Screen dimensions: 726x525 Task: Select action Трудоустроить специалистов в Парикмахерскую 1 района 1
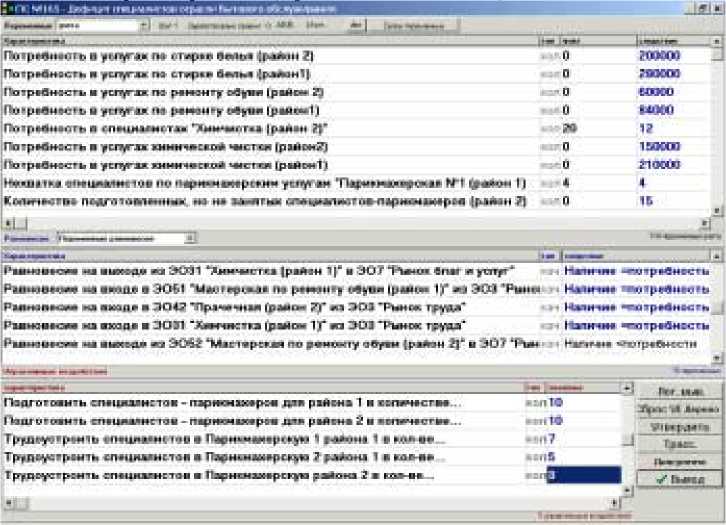(x=312, y=439)
